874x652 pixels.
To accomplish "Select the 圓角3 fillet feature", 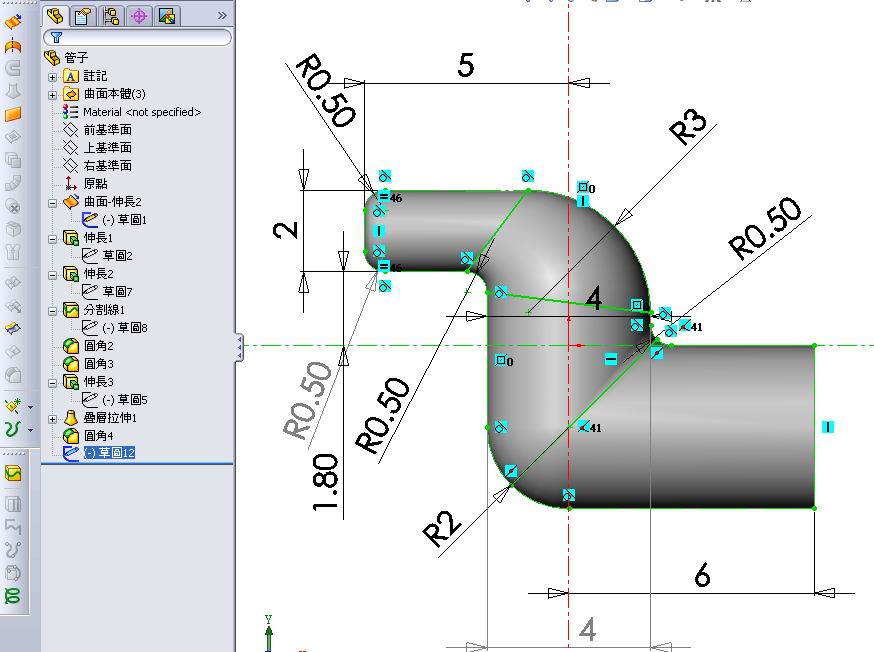I will (x=88, y=363).
